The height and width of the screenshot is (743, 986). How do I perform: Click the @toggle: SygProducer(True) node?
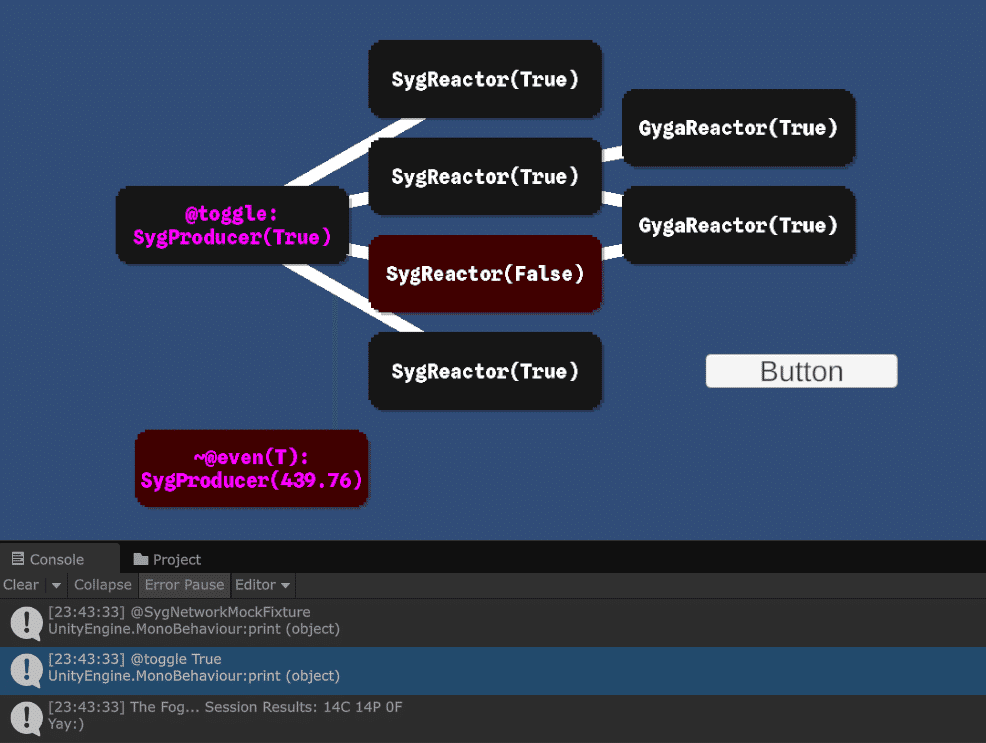click(x=232, y=225)
